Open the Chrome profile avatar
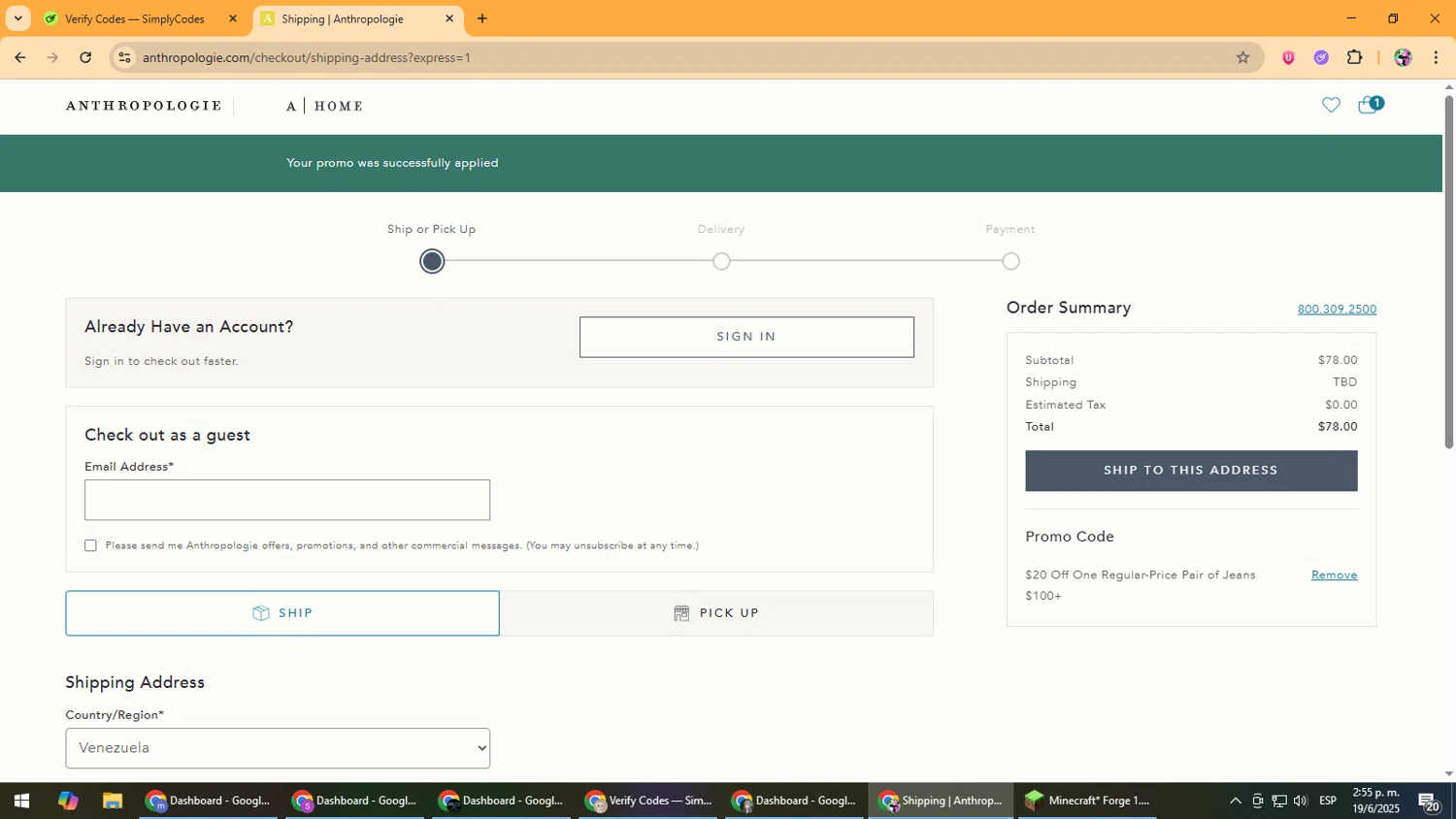1456x819 pixels. pos(1403,57)
